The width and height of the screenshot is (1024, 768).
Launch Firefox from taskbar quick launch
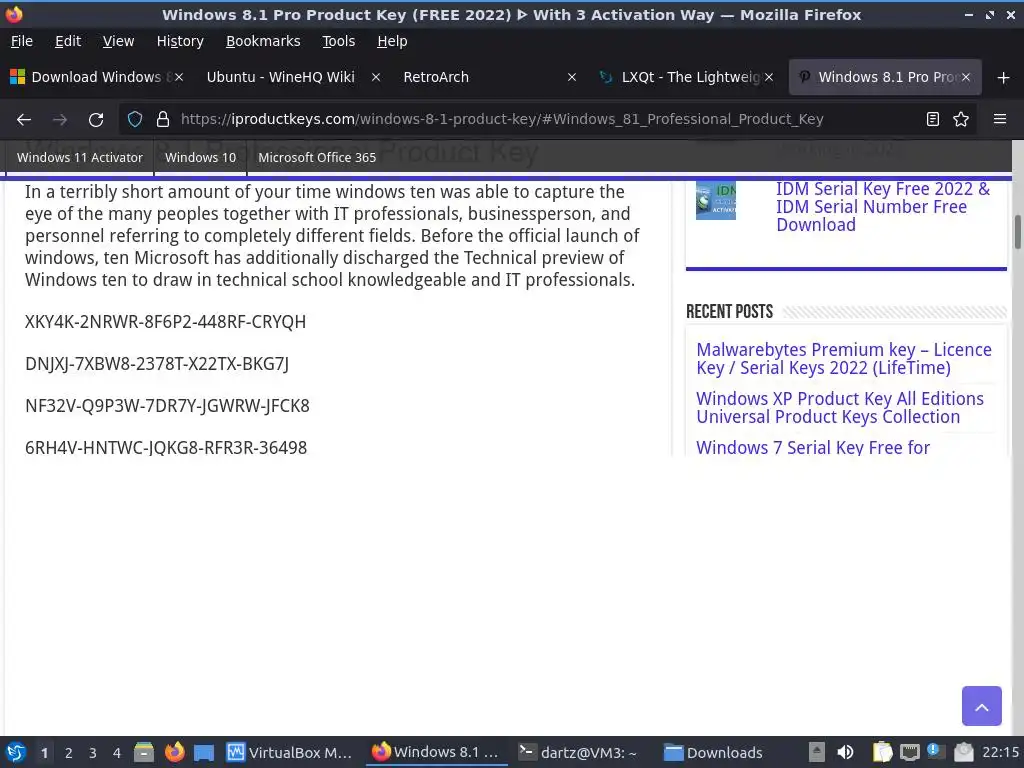(x=174, y=752)
